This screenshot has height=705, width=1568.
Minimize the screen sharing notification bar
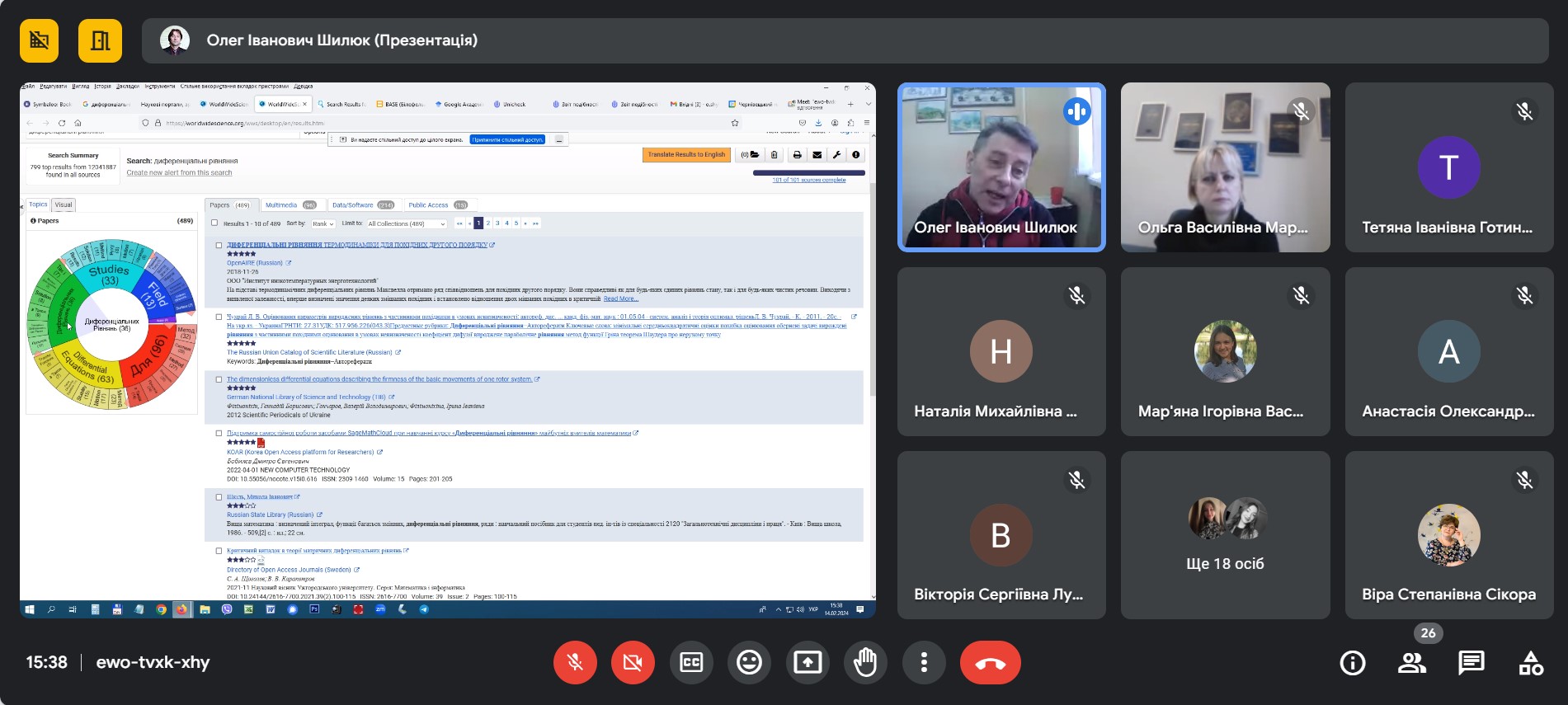[x=558, y=139]
